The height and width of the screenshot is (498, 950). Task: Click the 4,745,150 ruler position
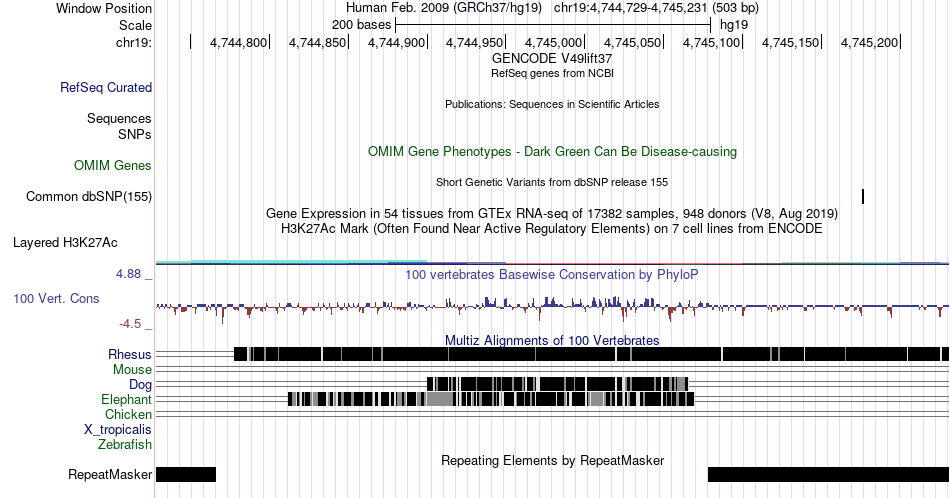pyautogui.click(x=790, y=42)
